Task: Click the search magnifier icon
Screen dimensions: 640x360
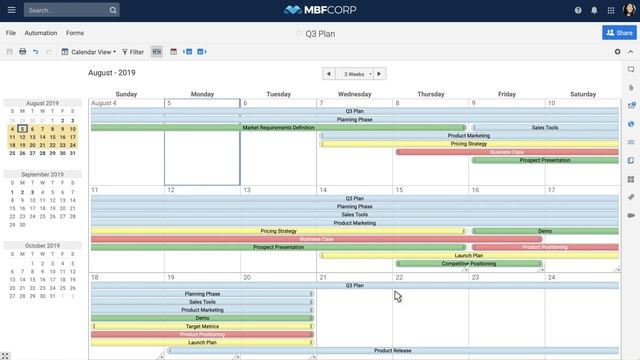Action: click(113, 10)
